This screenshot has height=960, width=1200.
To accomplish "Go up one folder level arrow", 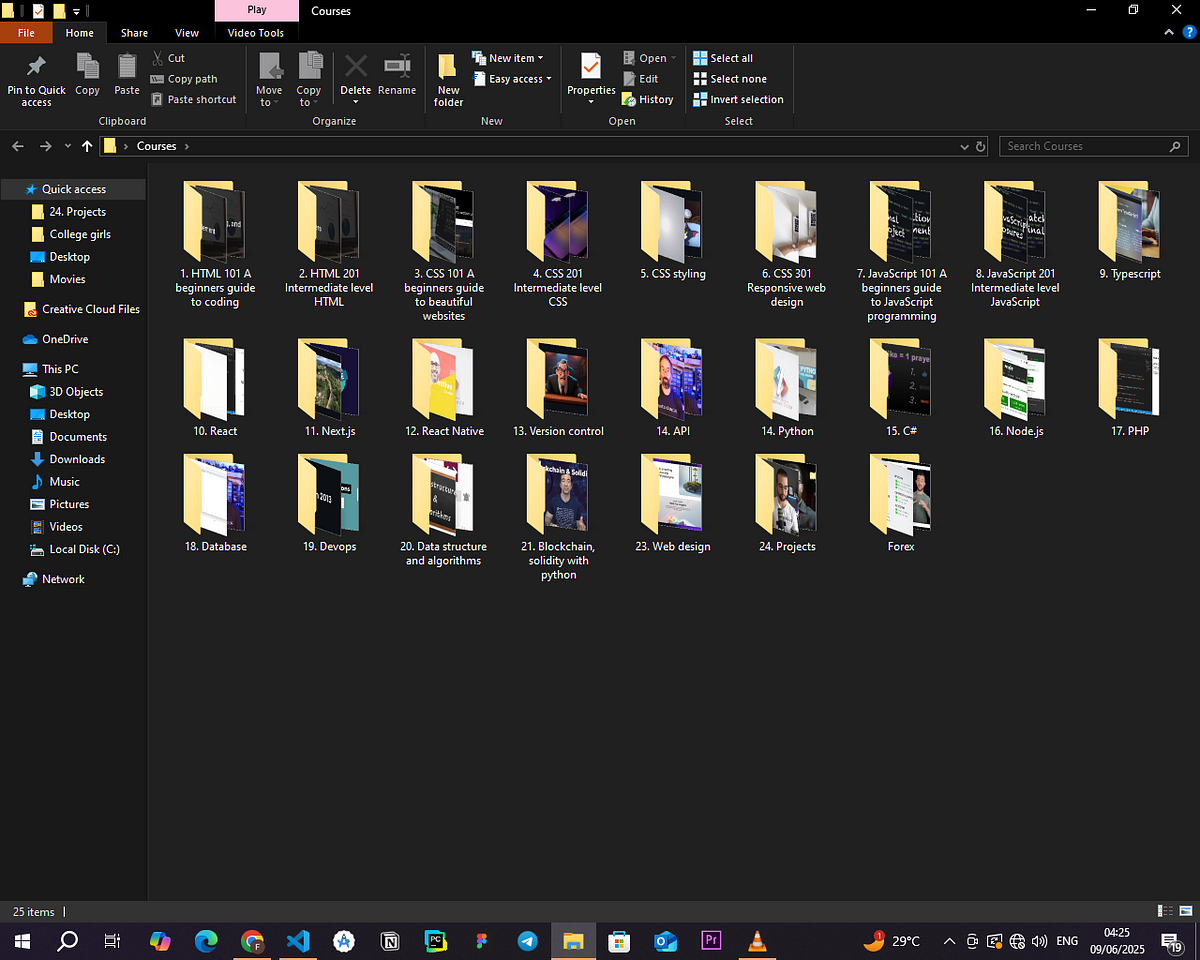I will pyautogui.click(x=87, y=146).
